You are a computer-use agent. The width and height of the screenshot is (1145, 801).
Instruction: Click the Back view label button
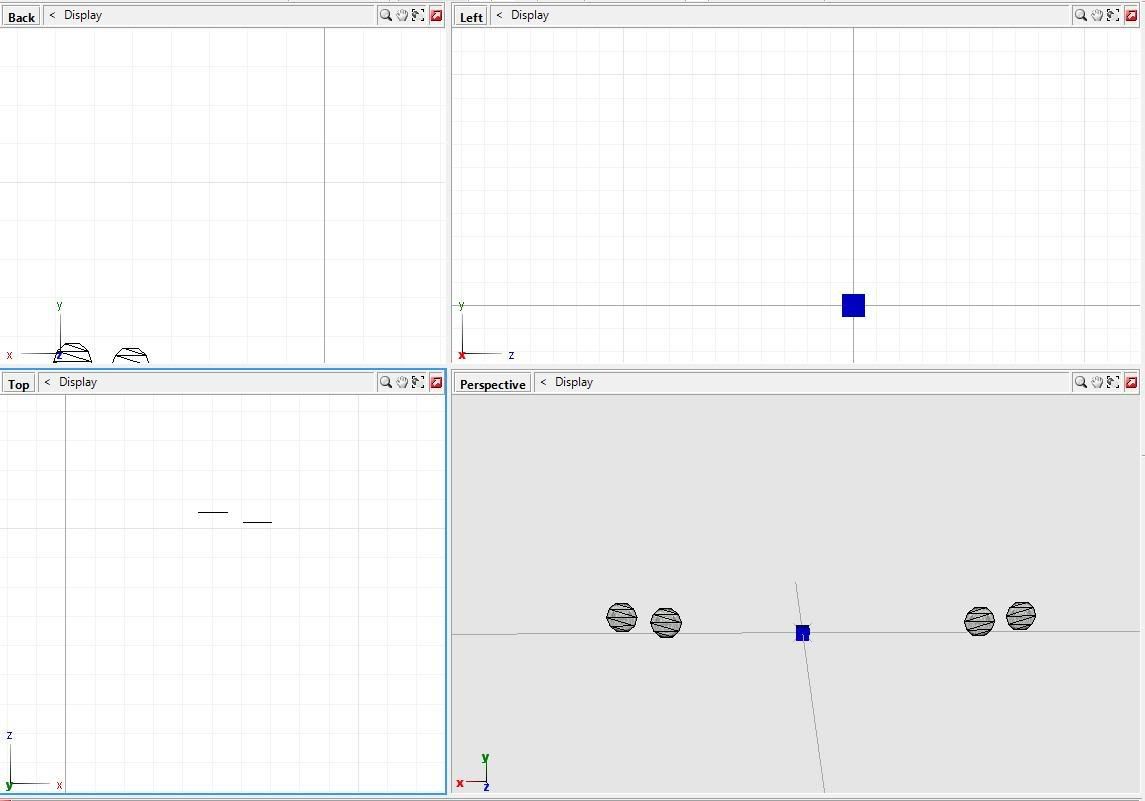[21, 17]
